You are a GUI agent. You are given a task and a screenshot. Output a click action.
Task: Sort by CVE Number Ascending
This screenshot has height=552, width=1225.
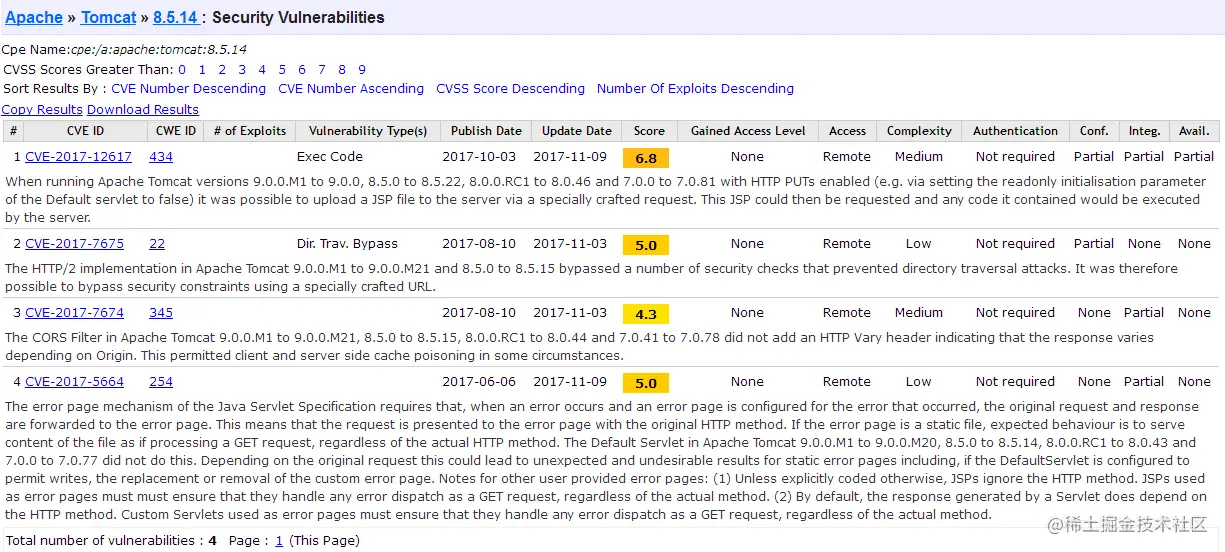[351, 89]
